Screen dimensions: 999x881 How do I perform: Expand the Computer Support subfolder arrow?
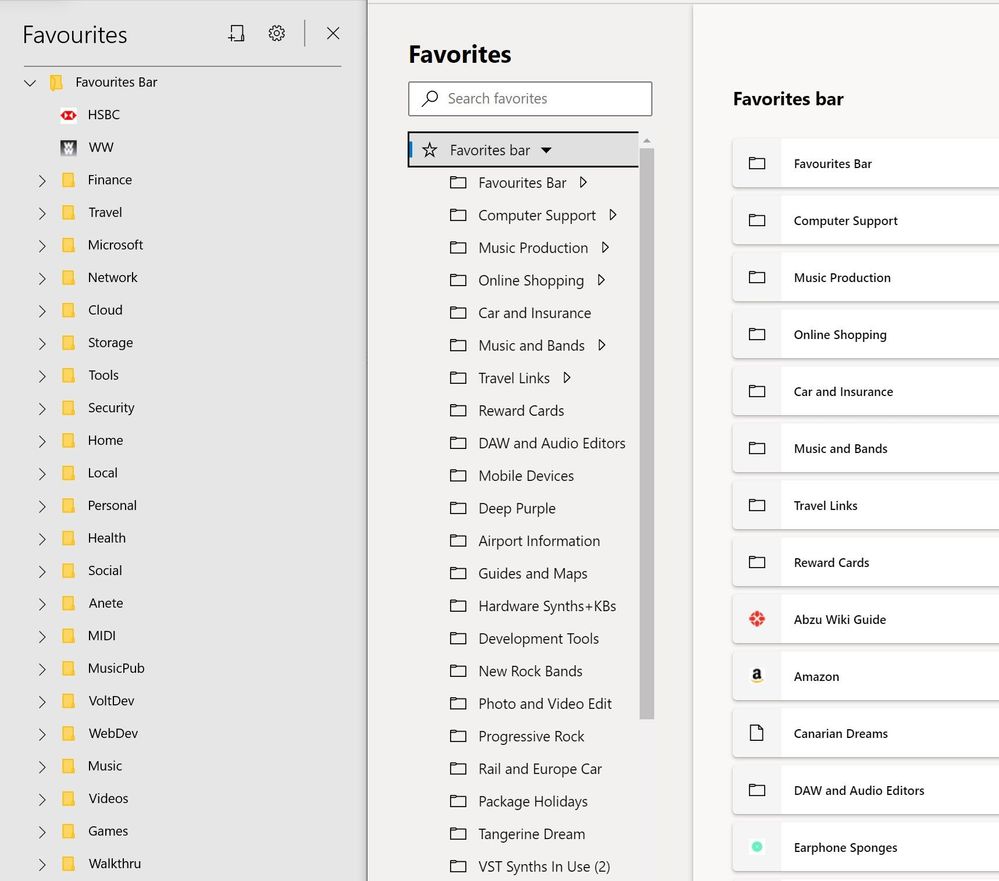click(613, 215)
